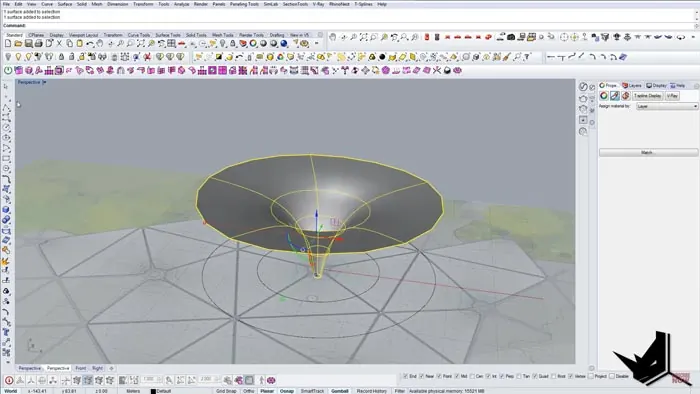Viewport: 700px width, 394px height.
Task: Toggle the Mid osnap checkbox
Action: [x=457, y=377]
